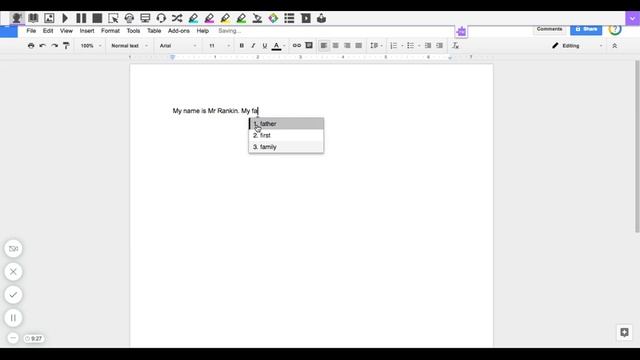Clear formatting with the Tx icon
Viewport: 640px width, 360px height.
[x=456, y=46]
